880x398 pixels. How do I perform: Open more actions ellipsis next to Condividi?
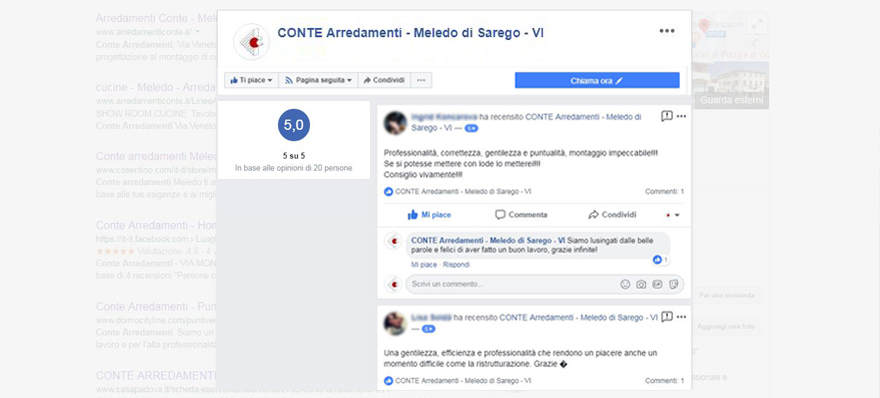click(x=421, y=80)
